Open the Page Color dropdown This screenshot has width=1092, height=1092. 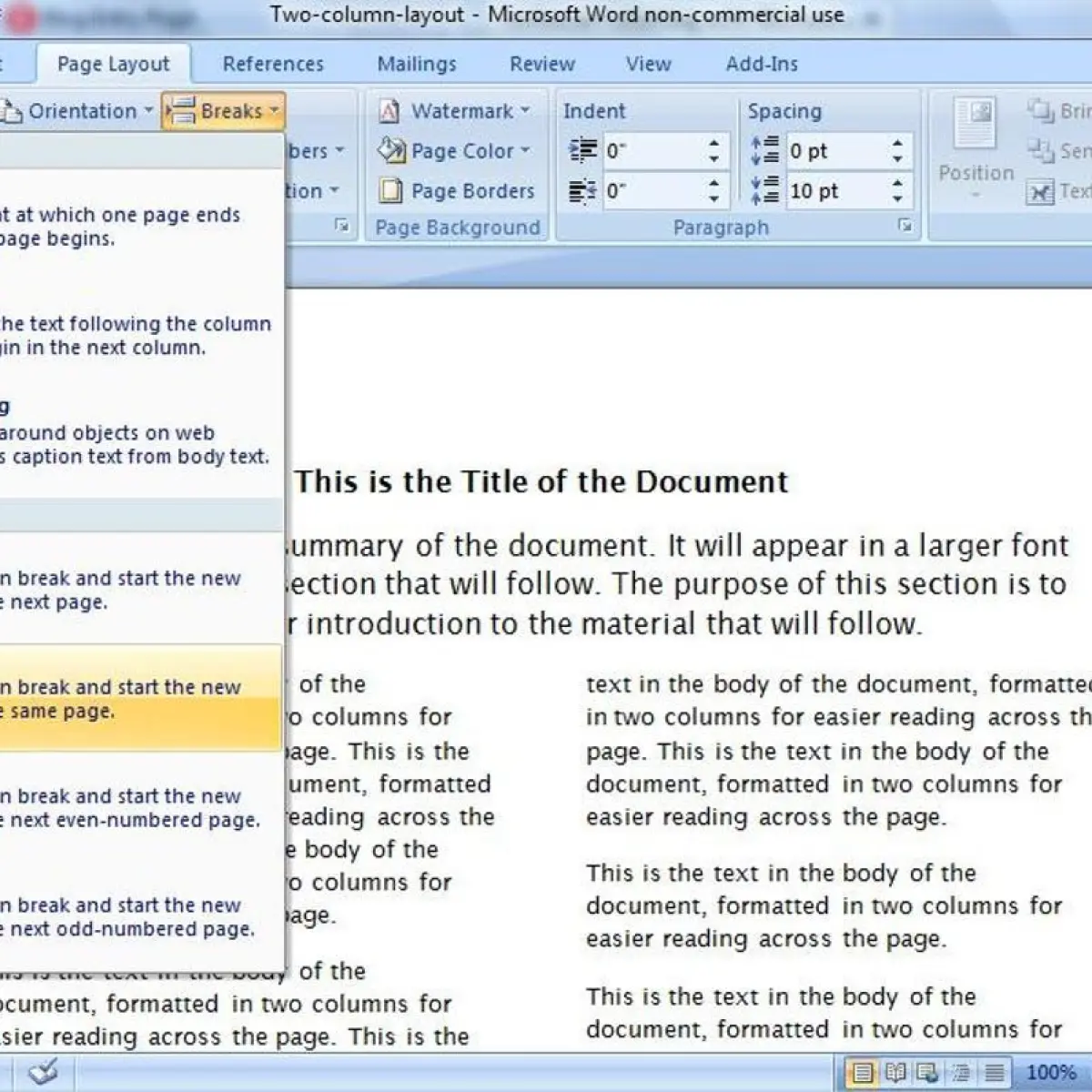coord(455,151)
